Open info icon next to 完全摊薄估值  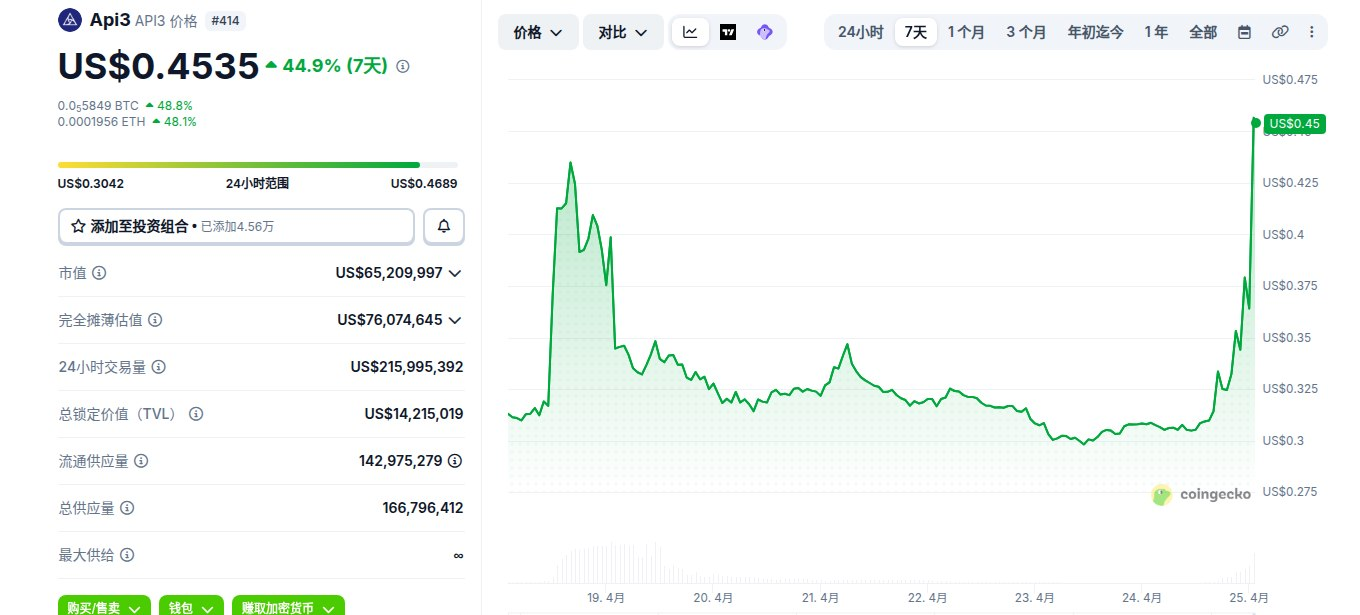coord(155,320)
